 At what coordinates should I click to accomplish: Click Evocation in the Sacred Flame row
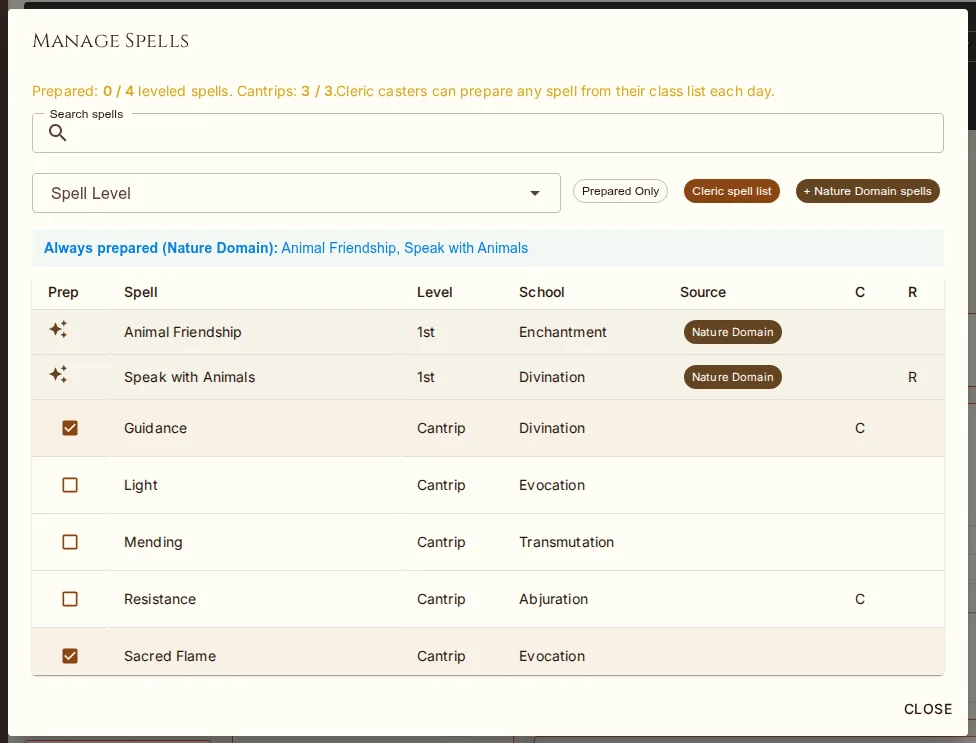tap(552, 656)
